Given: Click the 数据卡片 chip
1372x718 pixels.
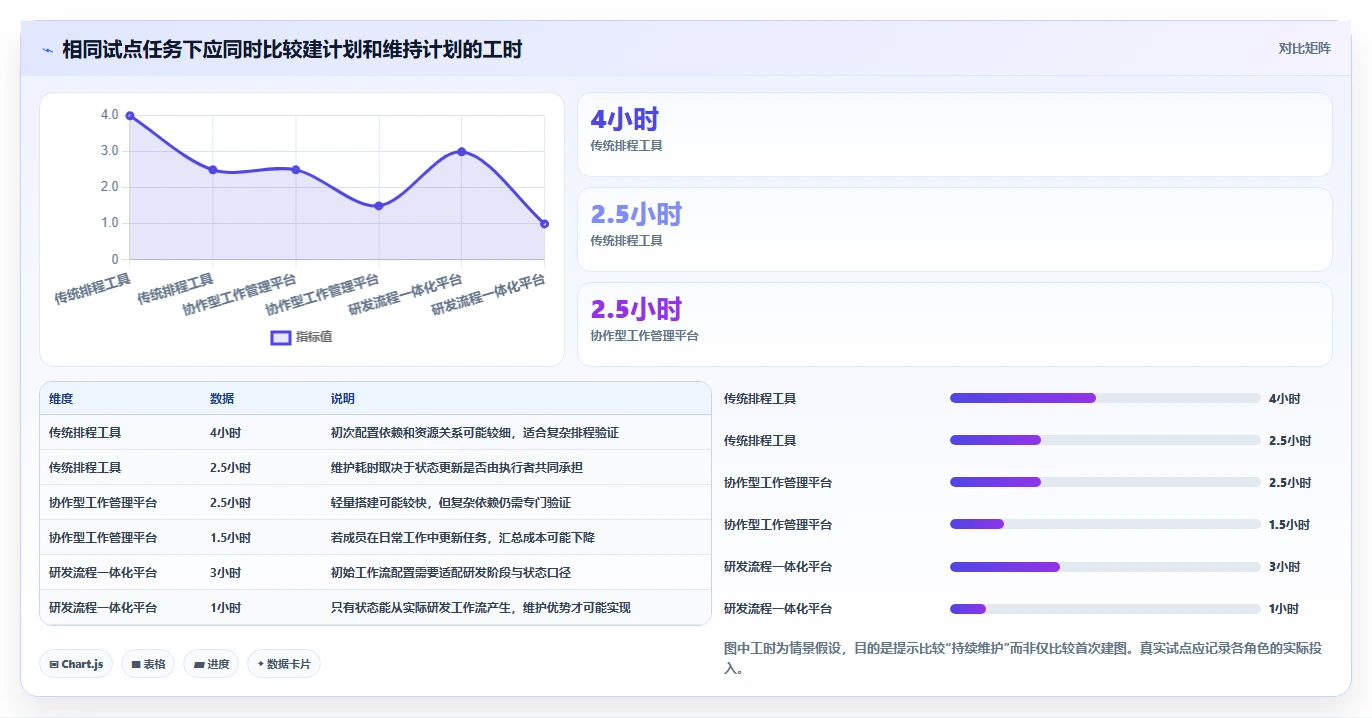Looking at the screenshot, I should (284, 664).
